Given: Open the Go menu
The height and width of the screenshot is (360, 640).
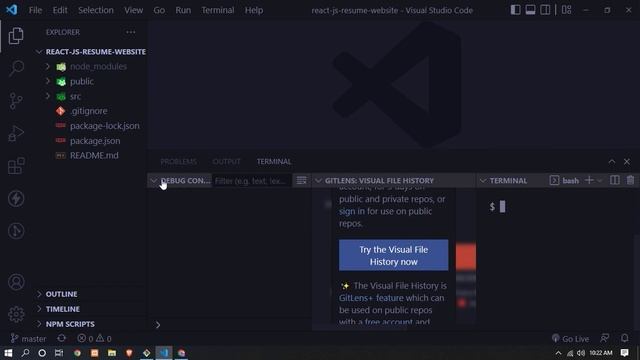Looking at the screenshot, I should tap(159, 10).
